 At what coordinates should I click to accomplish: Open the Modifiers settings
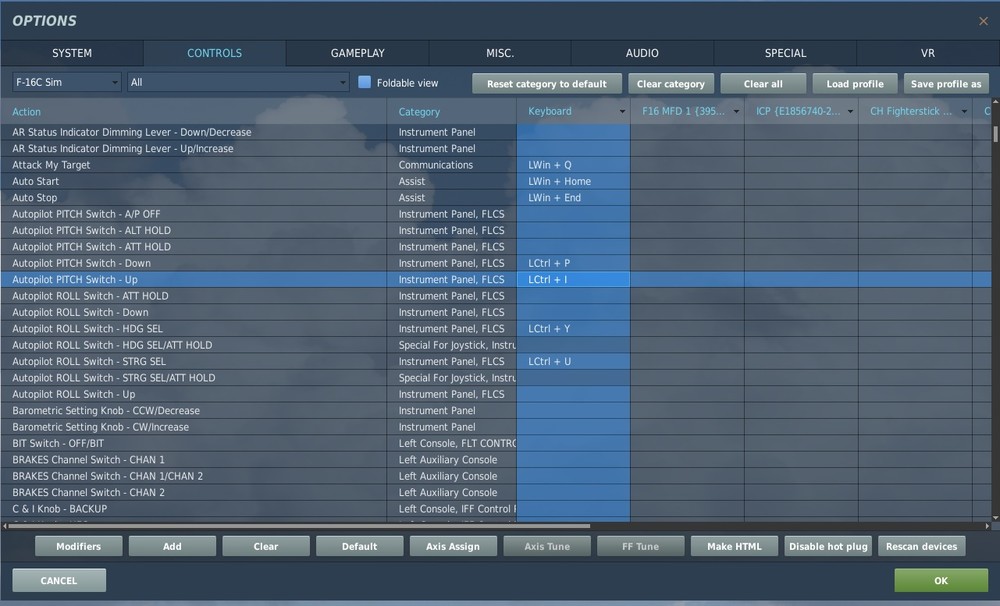78,546
